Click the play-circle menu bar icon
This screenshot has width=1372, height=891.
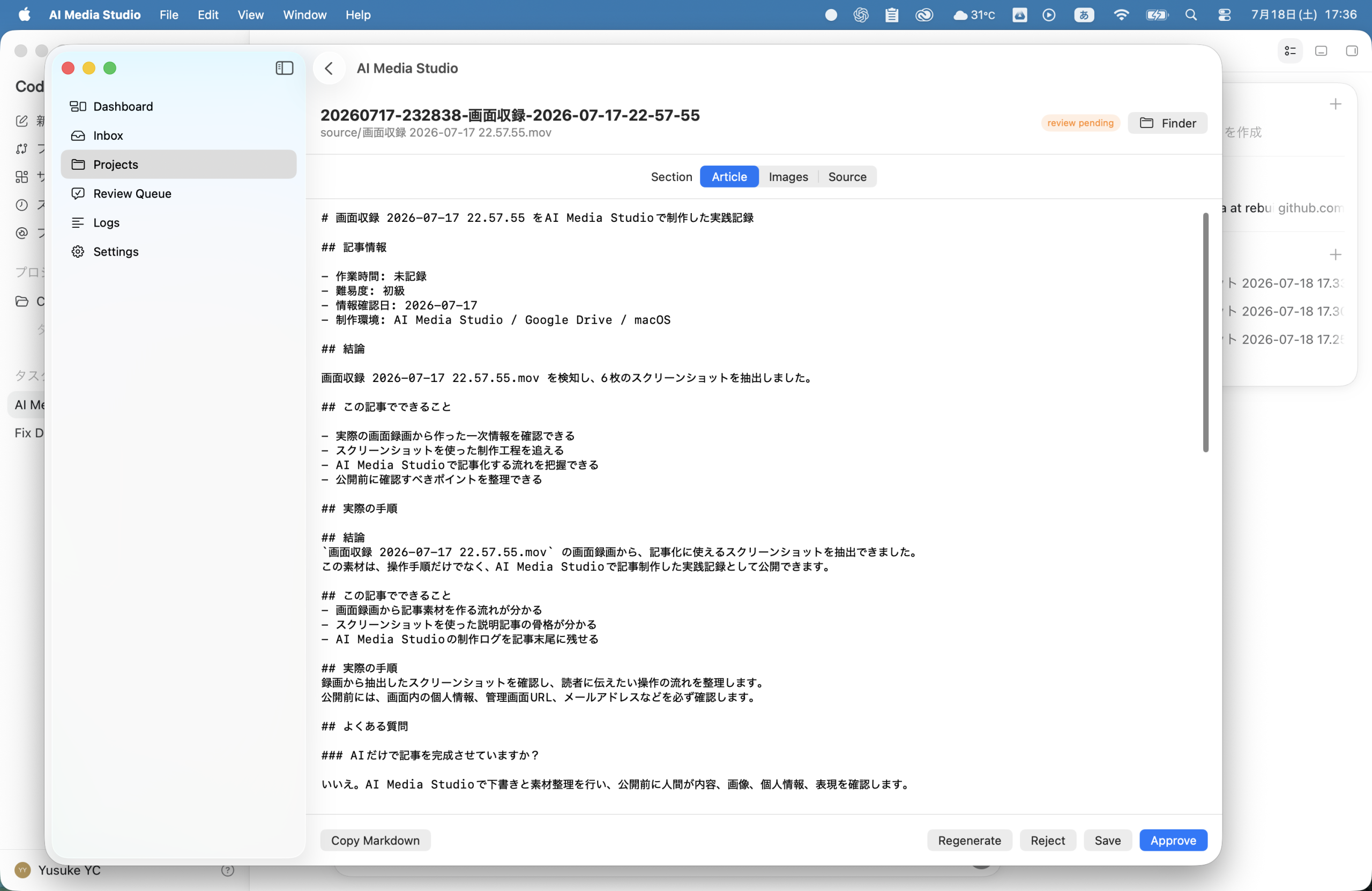1049,15
